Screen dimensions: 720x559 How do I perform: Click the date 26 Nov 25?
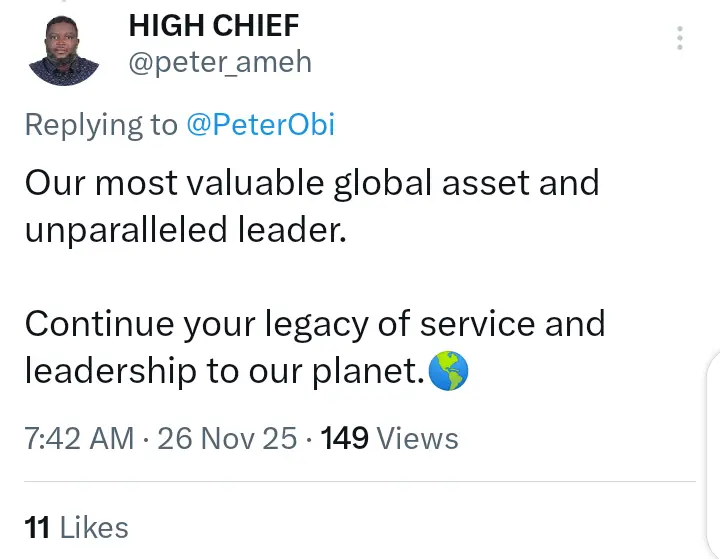pyautogui.click(x=227, y=439)
